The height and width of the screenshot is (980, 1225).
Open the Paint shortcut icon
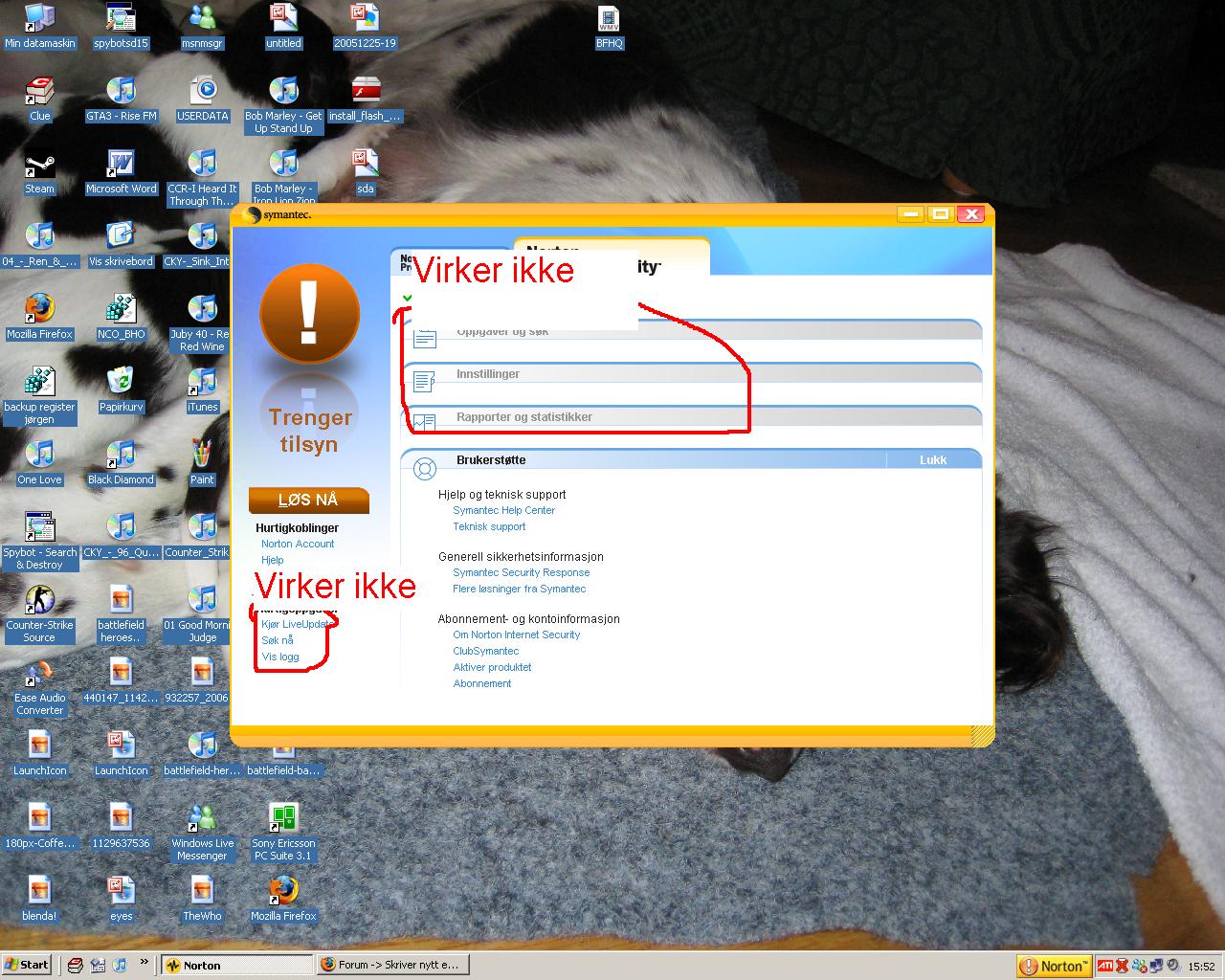202,464
